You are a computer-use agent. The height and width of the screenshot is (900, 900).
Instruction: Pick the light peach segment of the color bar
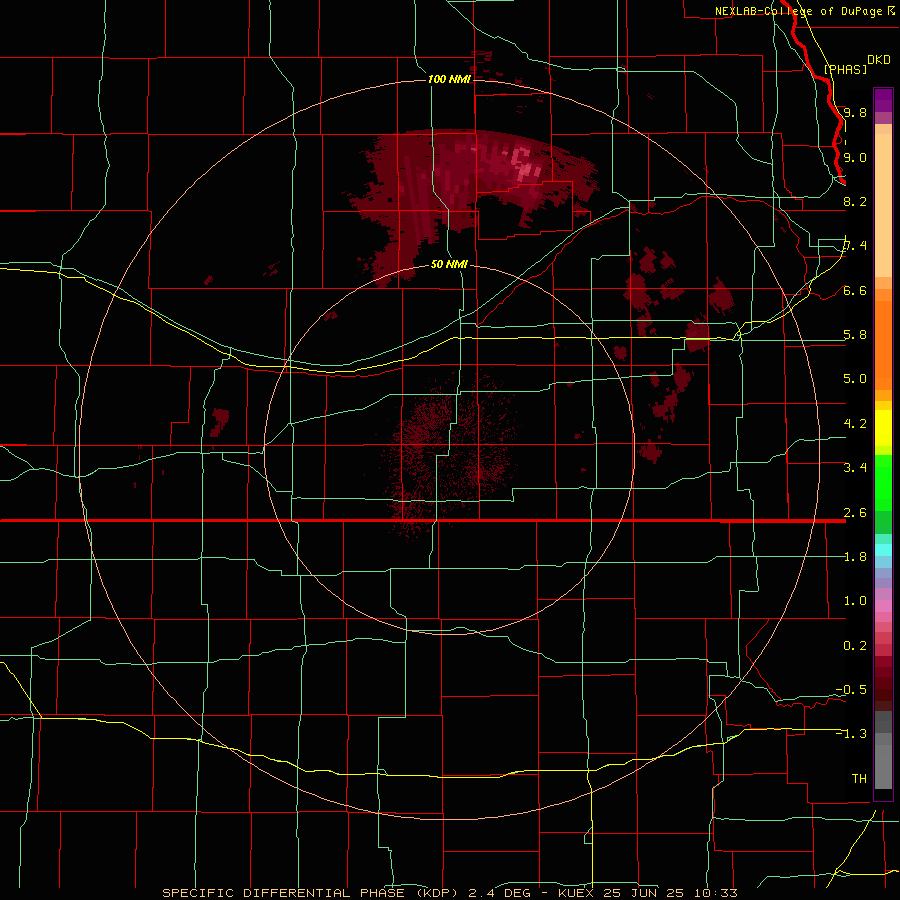click(883, 205)
